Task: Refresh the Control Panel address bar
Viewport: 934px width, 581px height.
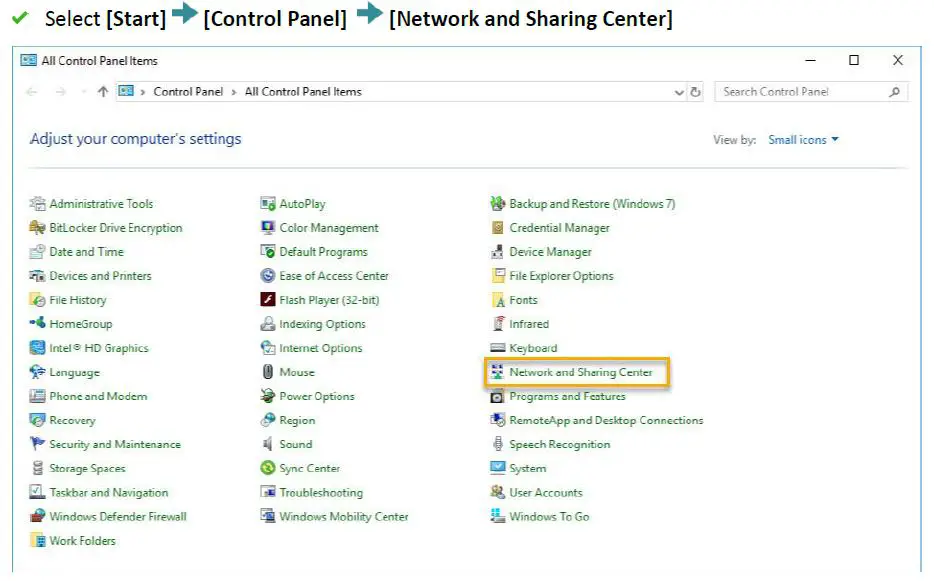Action: click(x=696, y=92)
